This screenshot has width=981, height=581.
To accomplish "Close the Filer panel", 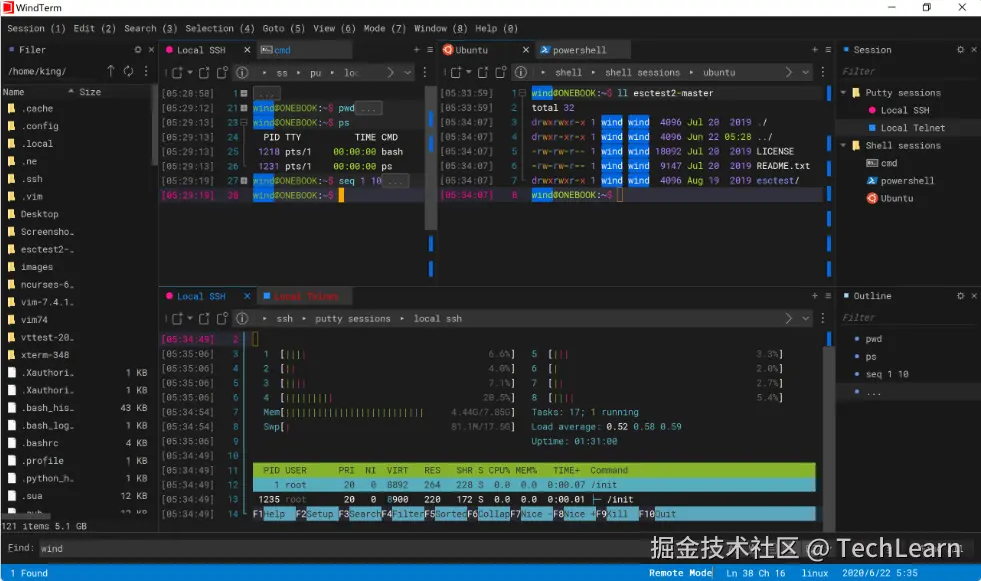I will point(151,49).
